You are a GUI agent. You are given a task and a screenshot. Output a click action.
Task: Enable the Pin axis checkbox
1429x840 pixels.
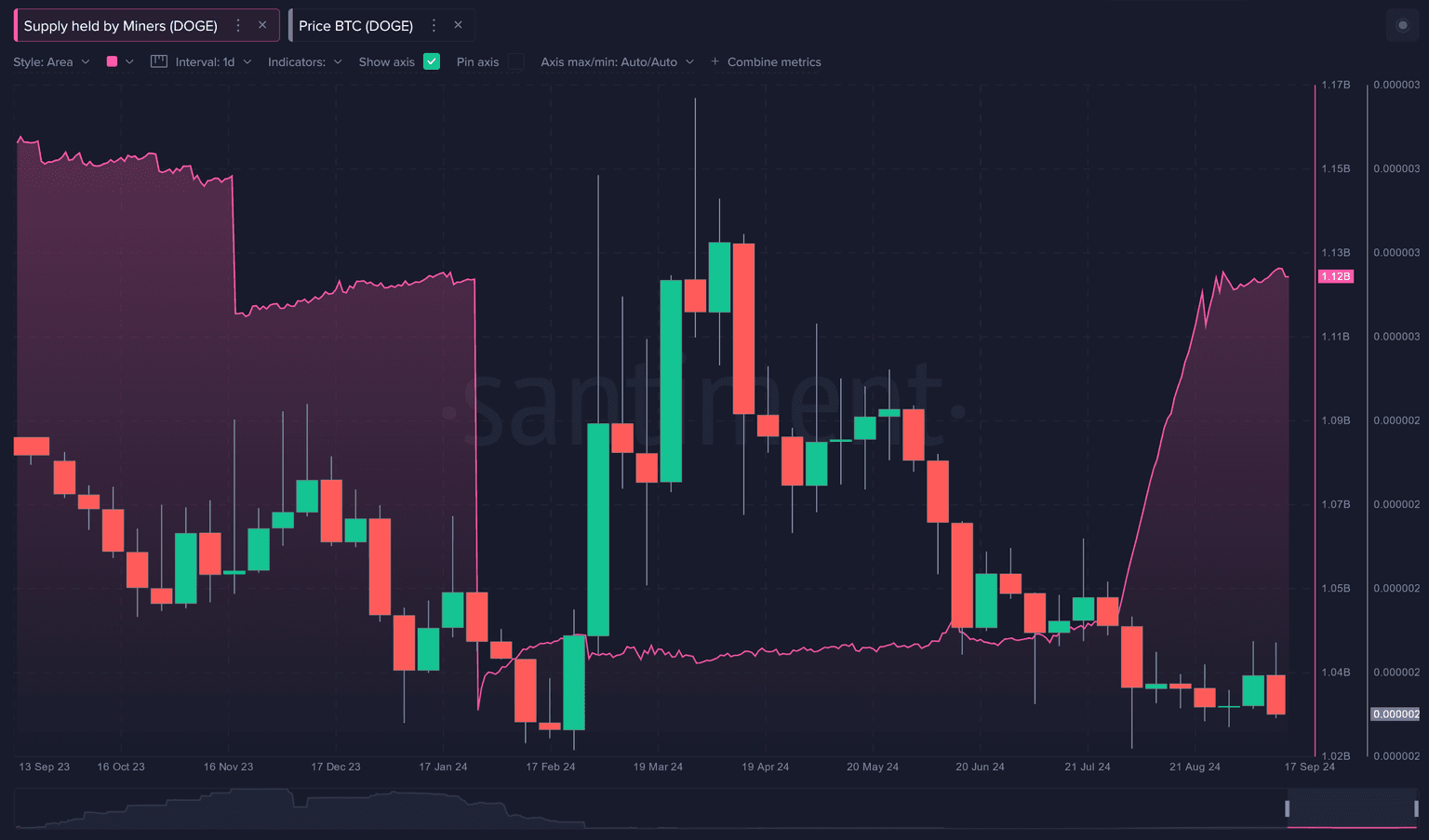pos(515,61)
